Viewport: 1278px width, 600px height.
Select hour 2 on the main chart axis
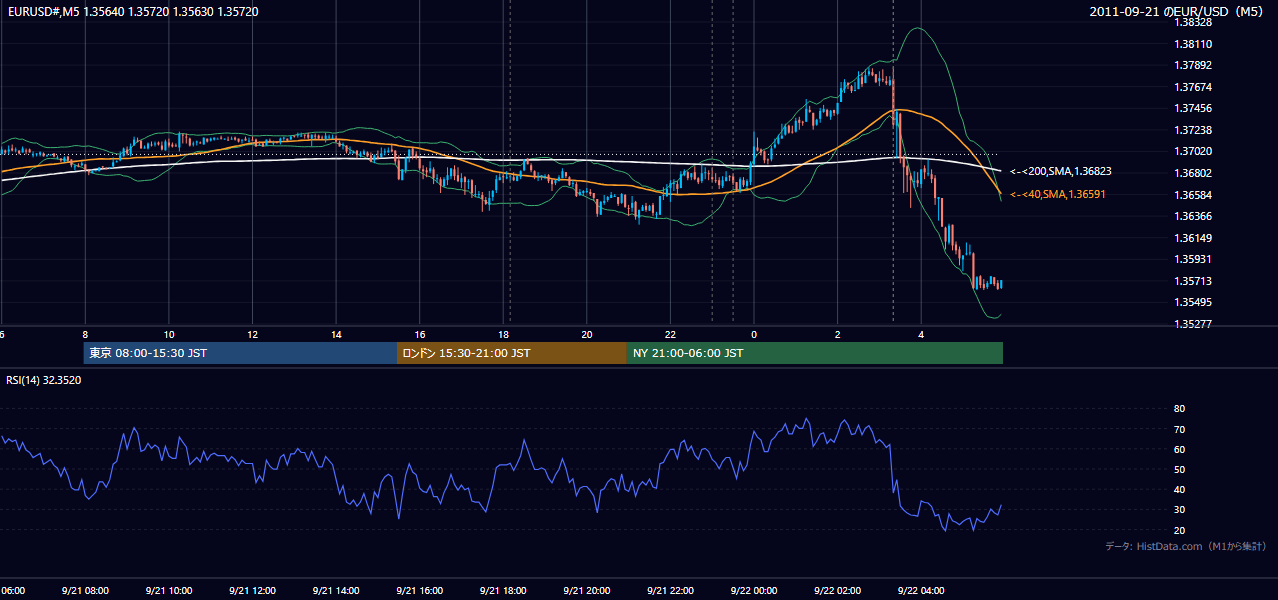pos(838,335)
